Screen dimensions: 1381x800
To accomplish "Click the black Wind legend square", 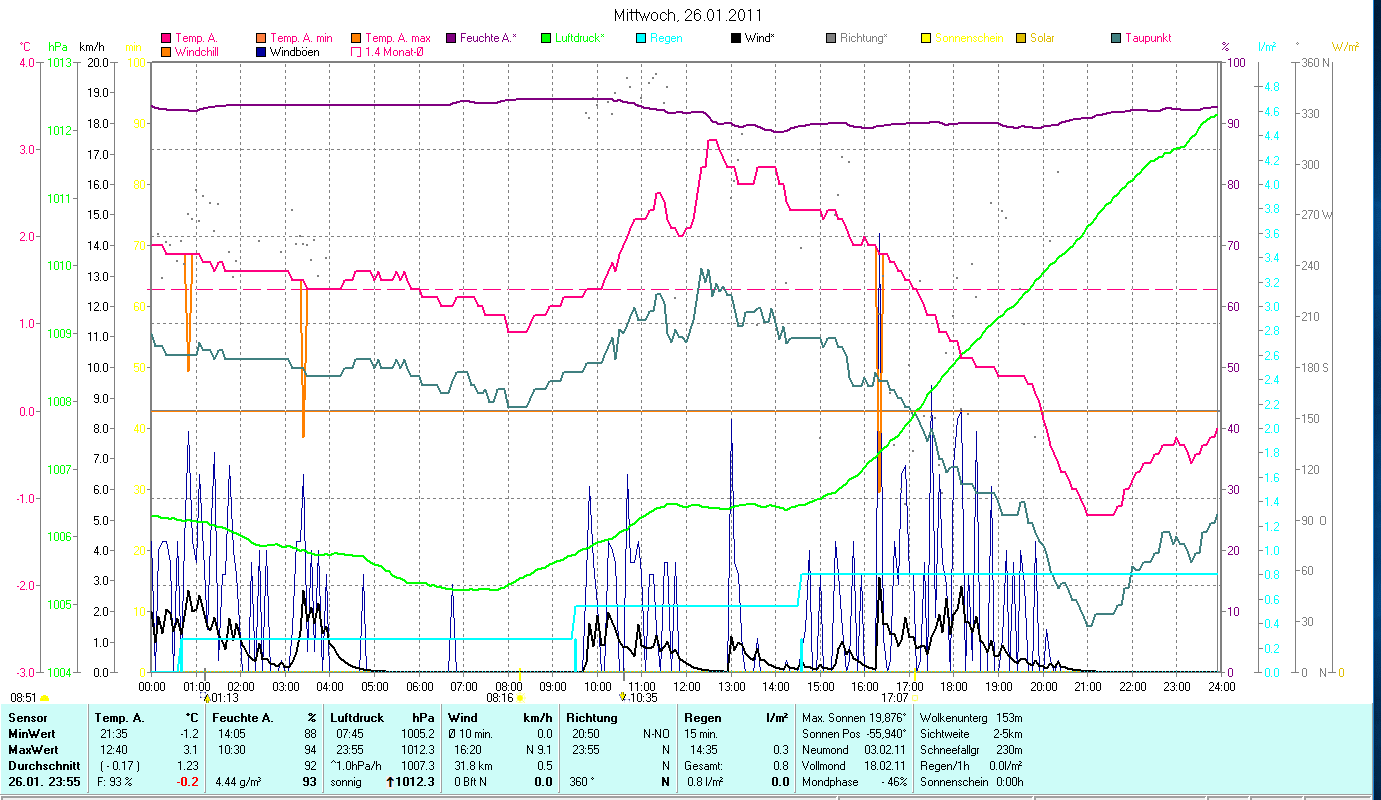I will 736,38.
